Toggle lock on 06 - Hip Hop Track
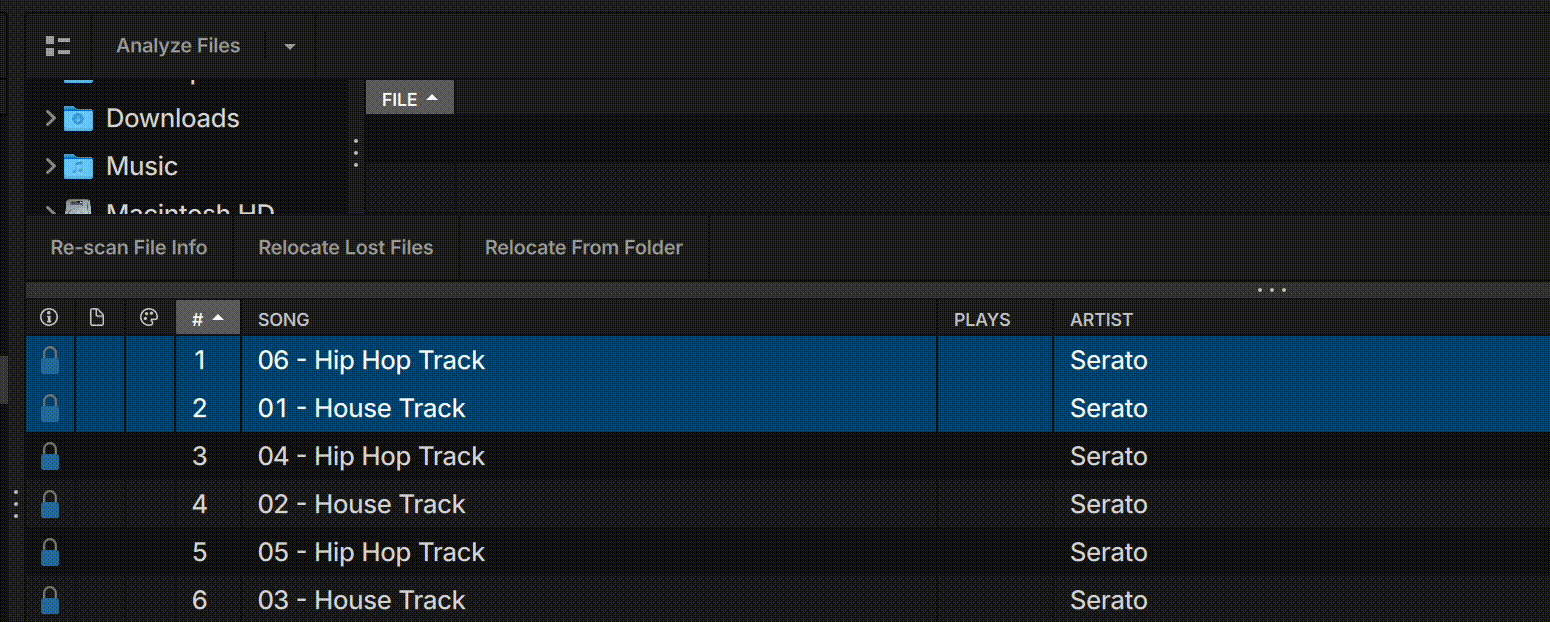This screenshot has width=1550, height=622. (50, 361)
